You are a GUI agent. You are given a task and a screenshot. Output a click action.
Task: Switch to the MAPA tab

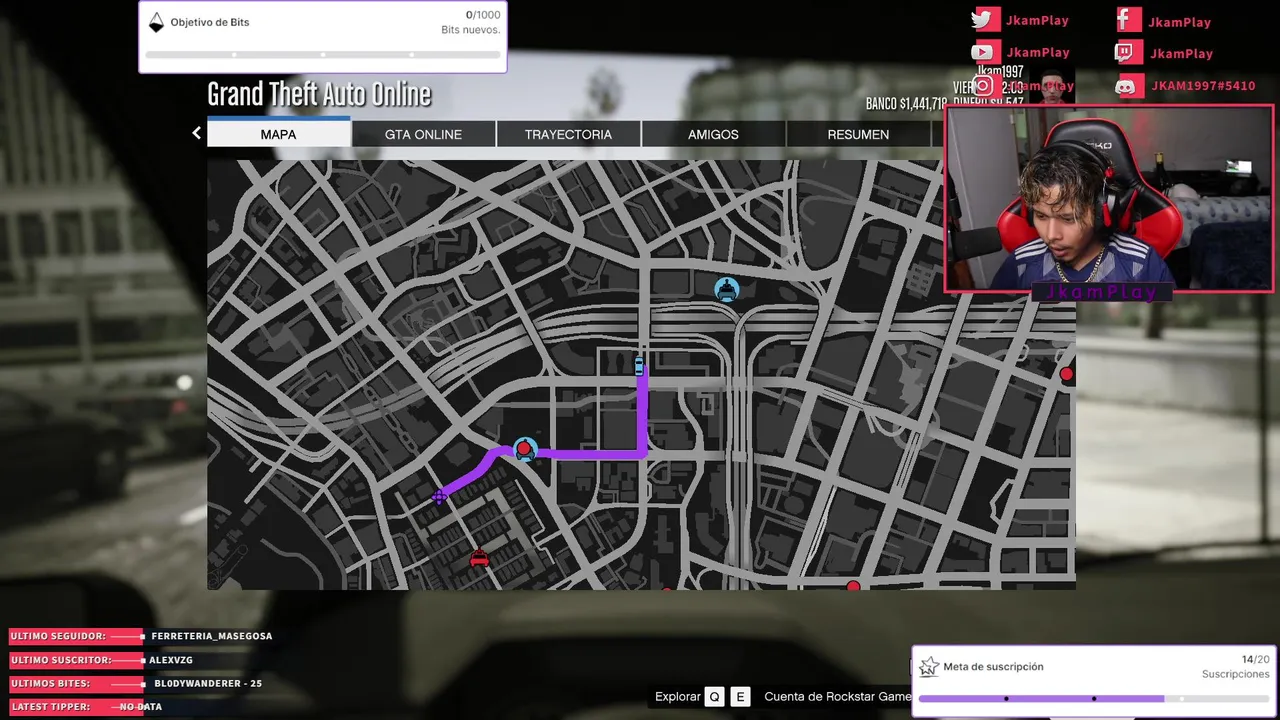pos(278,133)
